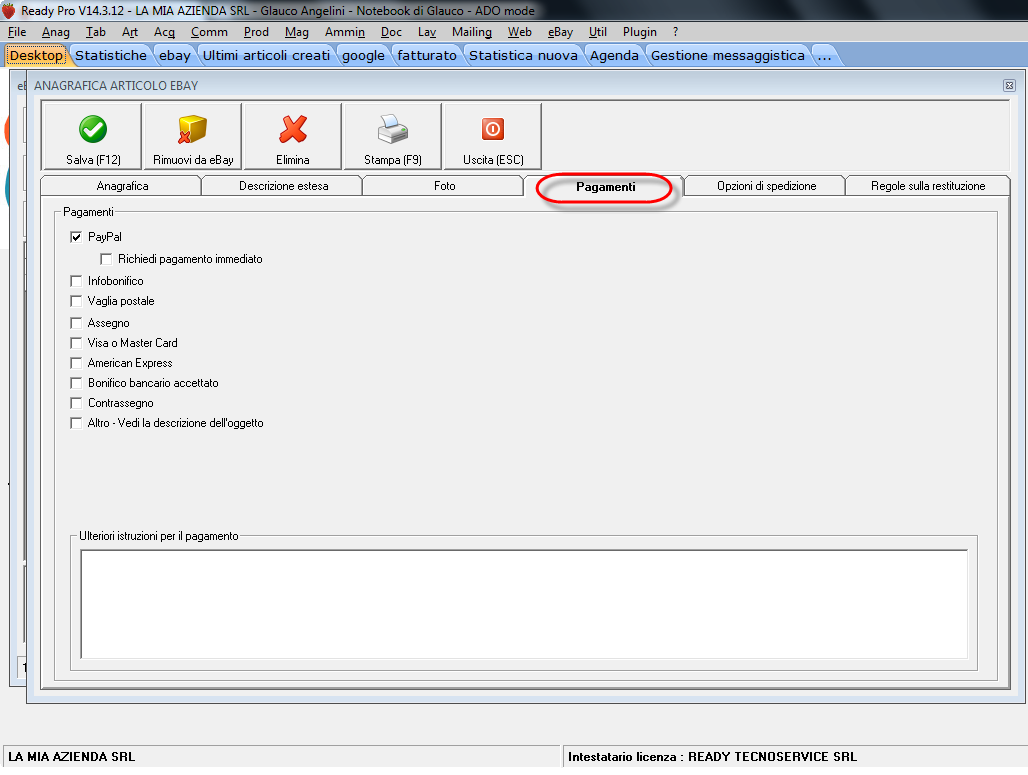Open the Mailing menu

(471, 32)
